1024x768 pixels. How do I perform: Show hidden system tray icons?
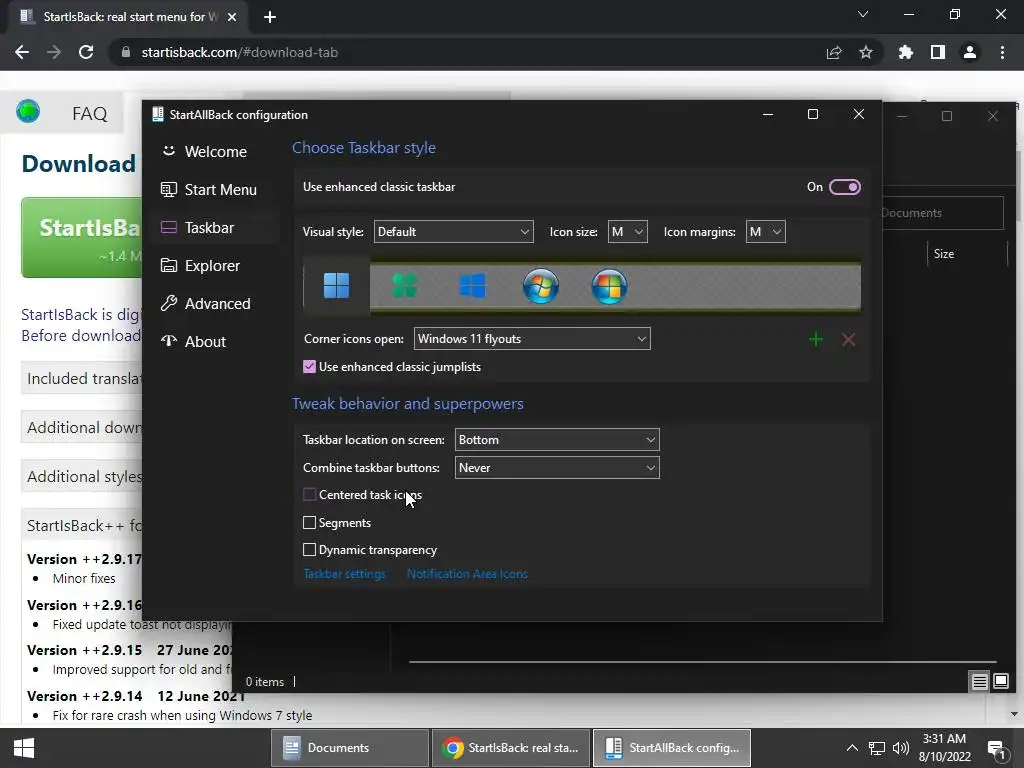tap(852, 748)
